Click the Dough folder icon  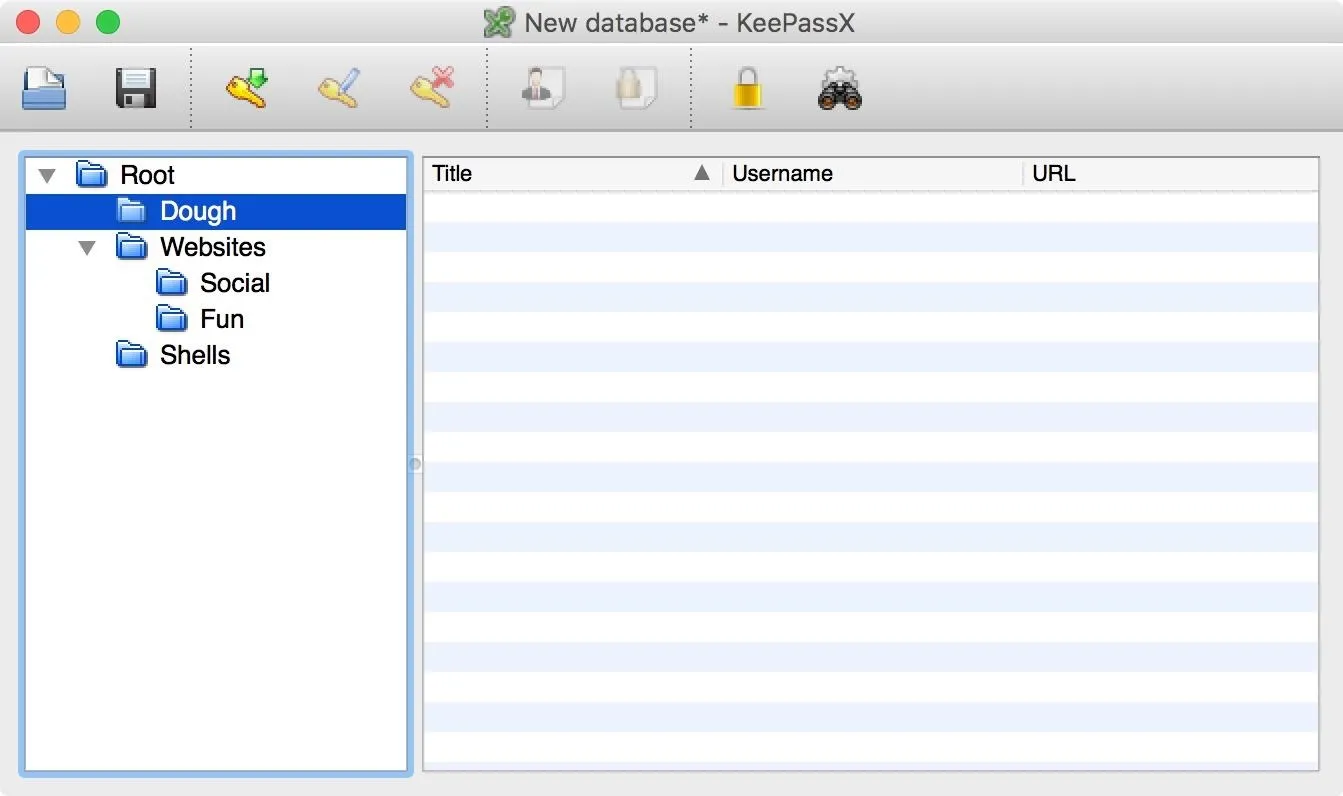pyautogui.click(x=132, y=211)
